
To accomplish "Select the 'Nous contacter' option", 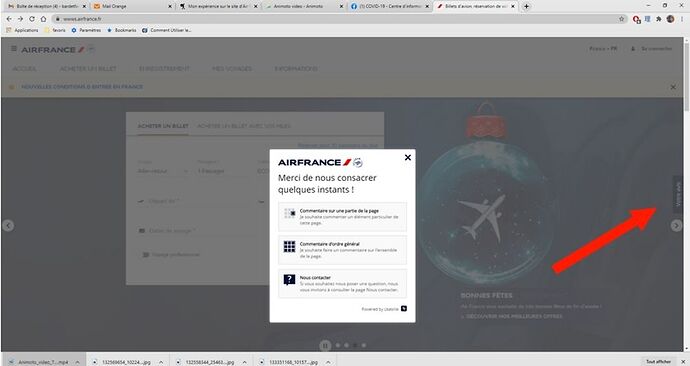I will pyautogui.click(x=342, y=283).
